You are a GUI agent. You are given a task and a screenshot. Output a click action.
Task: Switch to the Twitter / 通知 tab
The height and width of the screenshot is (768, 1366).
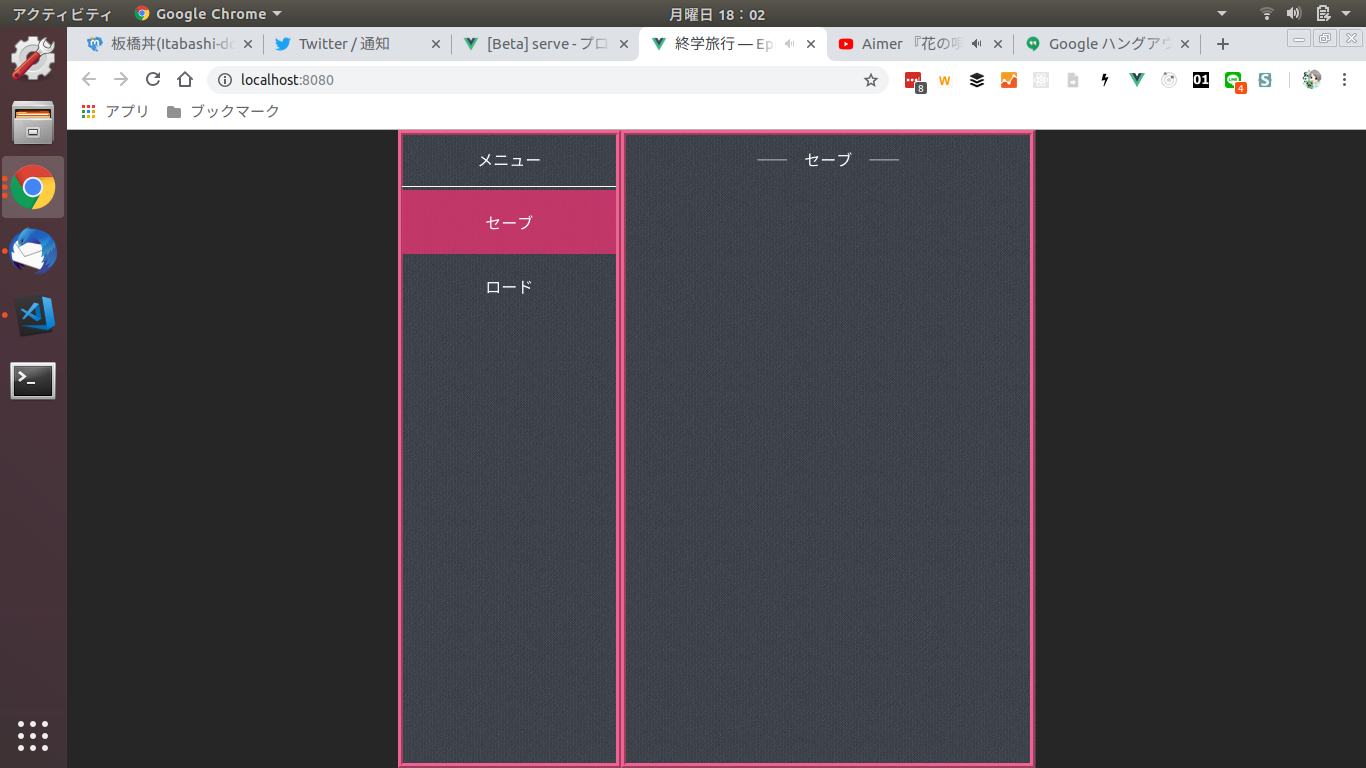point(344,44)
